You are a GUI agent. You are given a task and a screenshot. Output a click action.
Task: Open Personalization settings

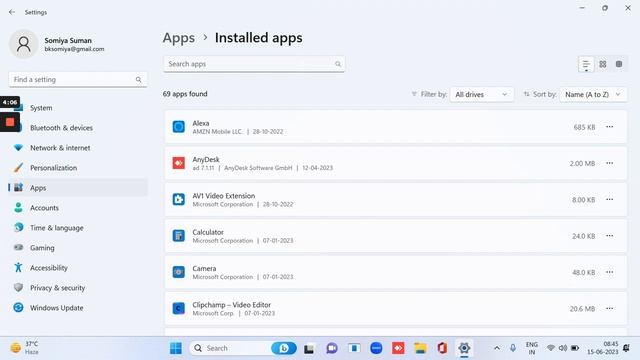78,168
